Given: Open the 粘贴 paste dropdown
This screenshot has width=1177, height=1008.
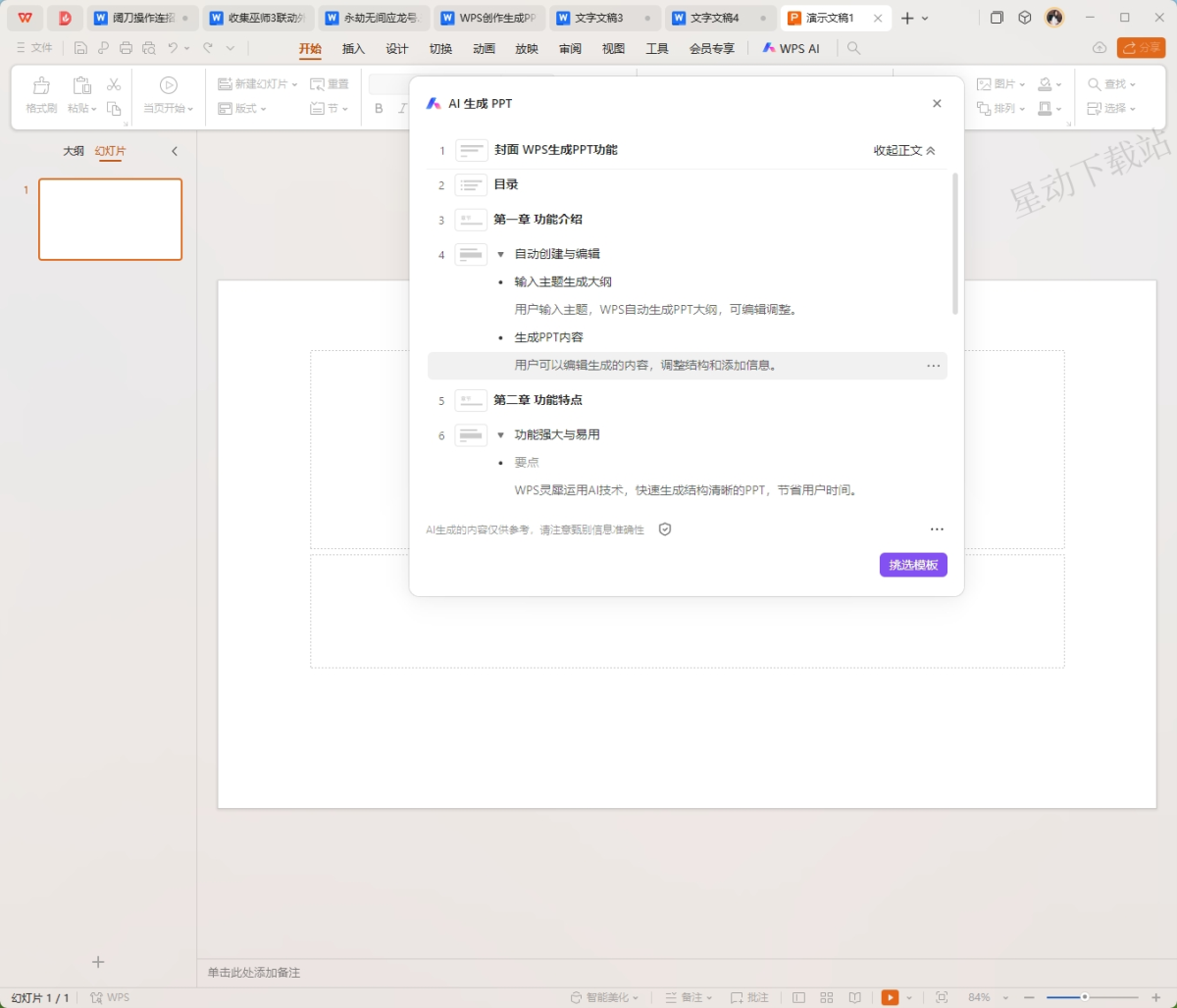Looking at the screenshot, I should coord(82,109).
